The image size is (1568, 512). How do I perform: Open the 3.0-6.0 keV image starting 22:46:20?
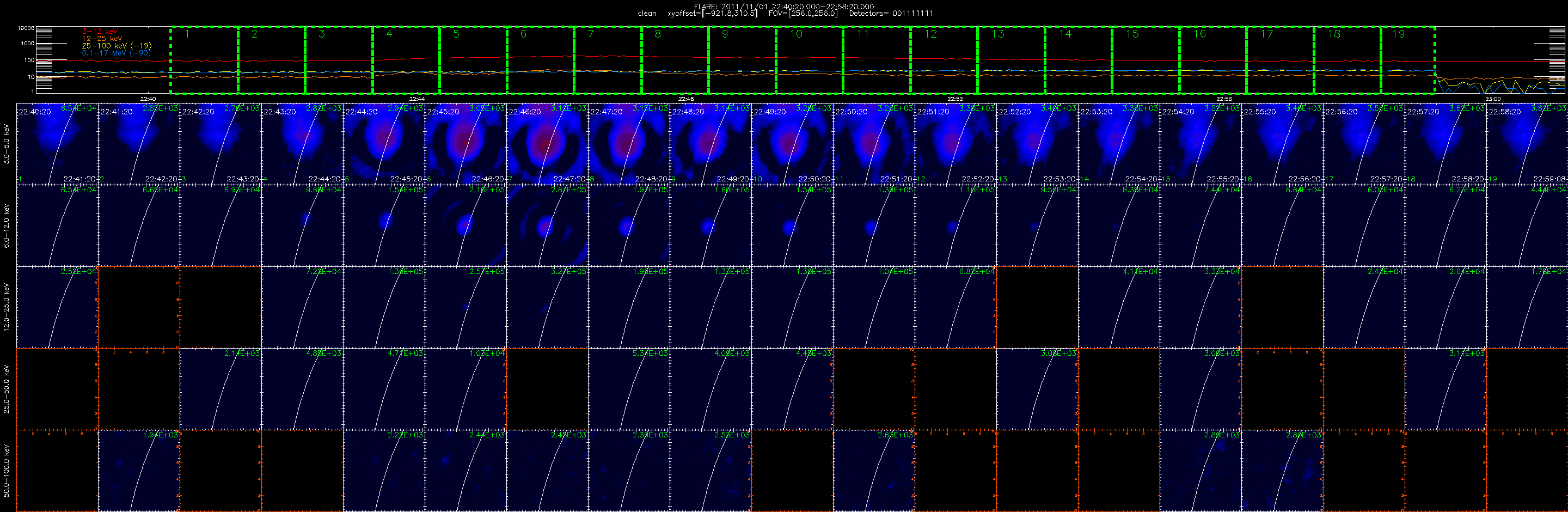tap(547, 144)
